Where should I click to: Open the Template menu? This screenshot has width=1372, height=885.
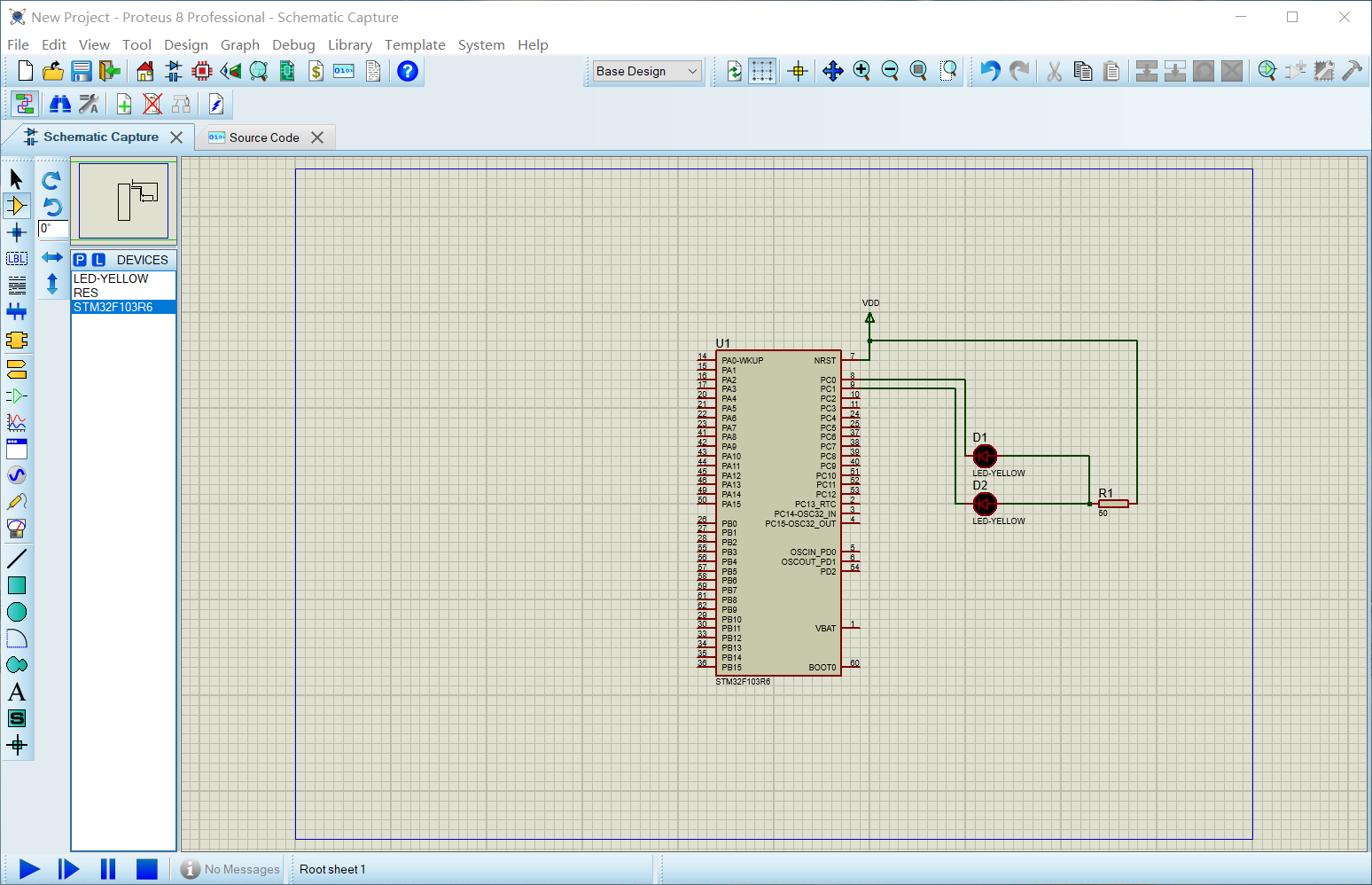pyautogui.click(x=415, y=44)
